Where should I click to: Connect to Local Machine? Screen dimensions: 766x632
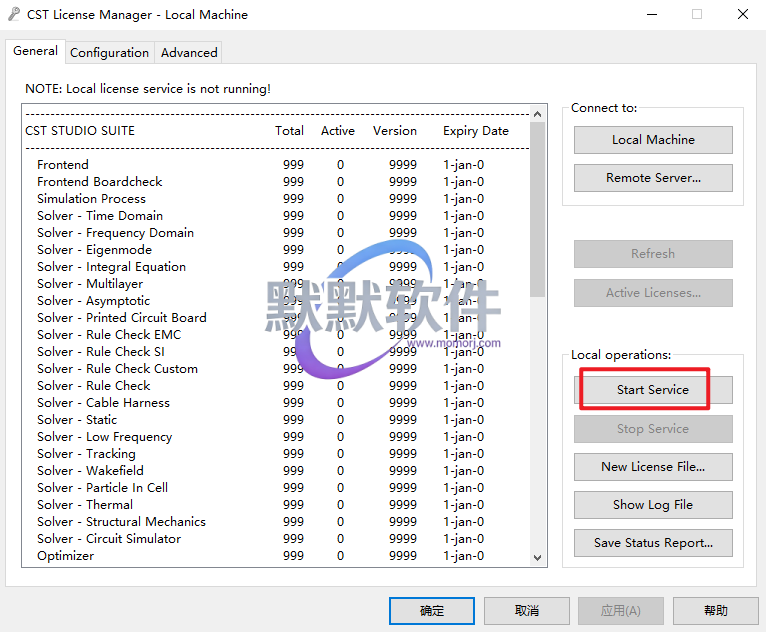[653, 140]
